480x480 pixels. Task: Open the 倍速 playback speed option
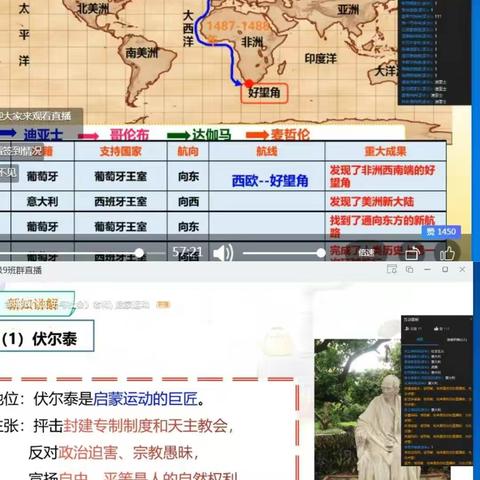(366, 253)
